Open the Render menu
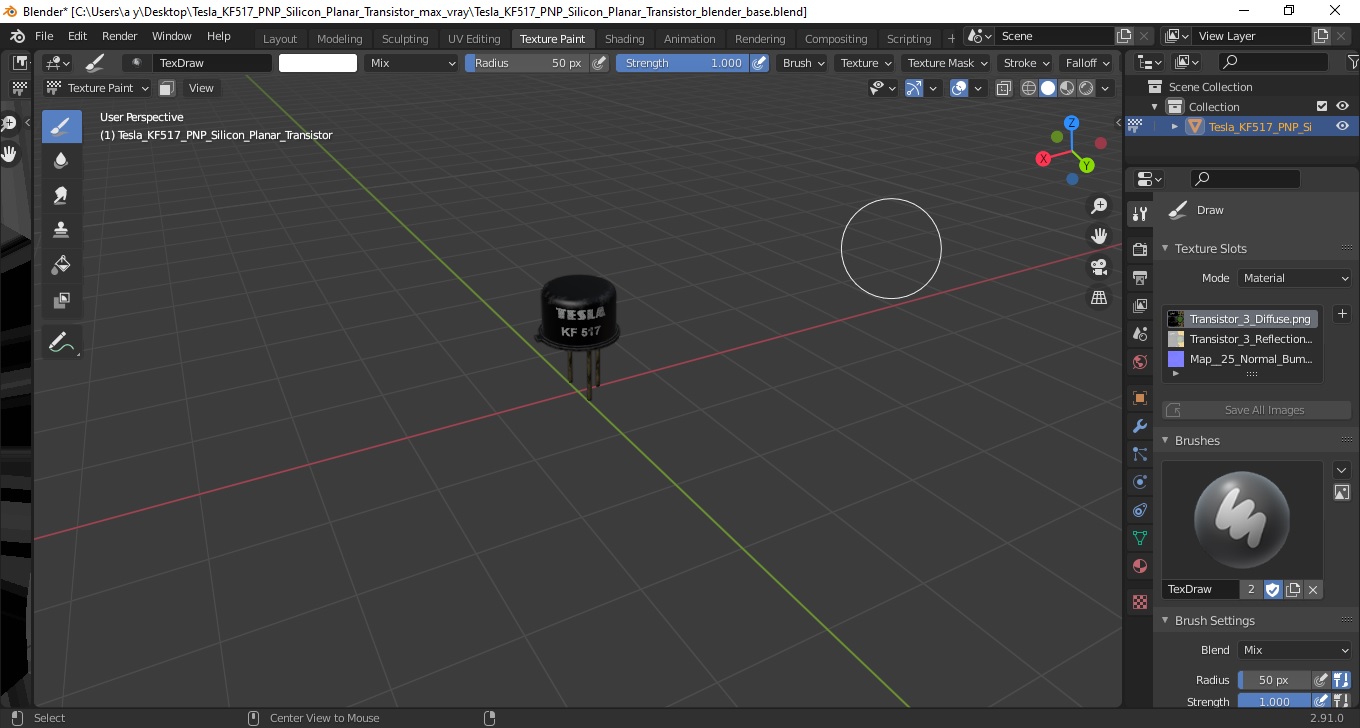 120,36
